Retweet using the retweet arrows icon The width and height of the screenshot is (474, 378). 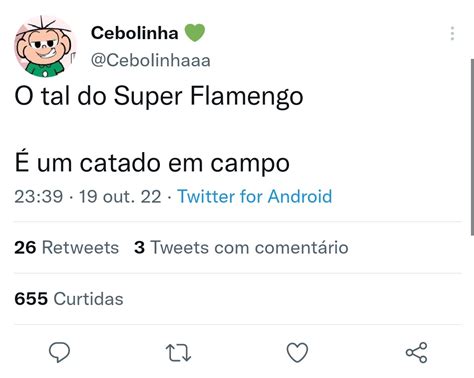click(x=178, y=353)
